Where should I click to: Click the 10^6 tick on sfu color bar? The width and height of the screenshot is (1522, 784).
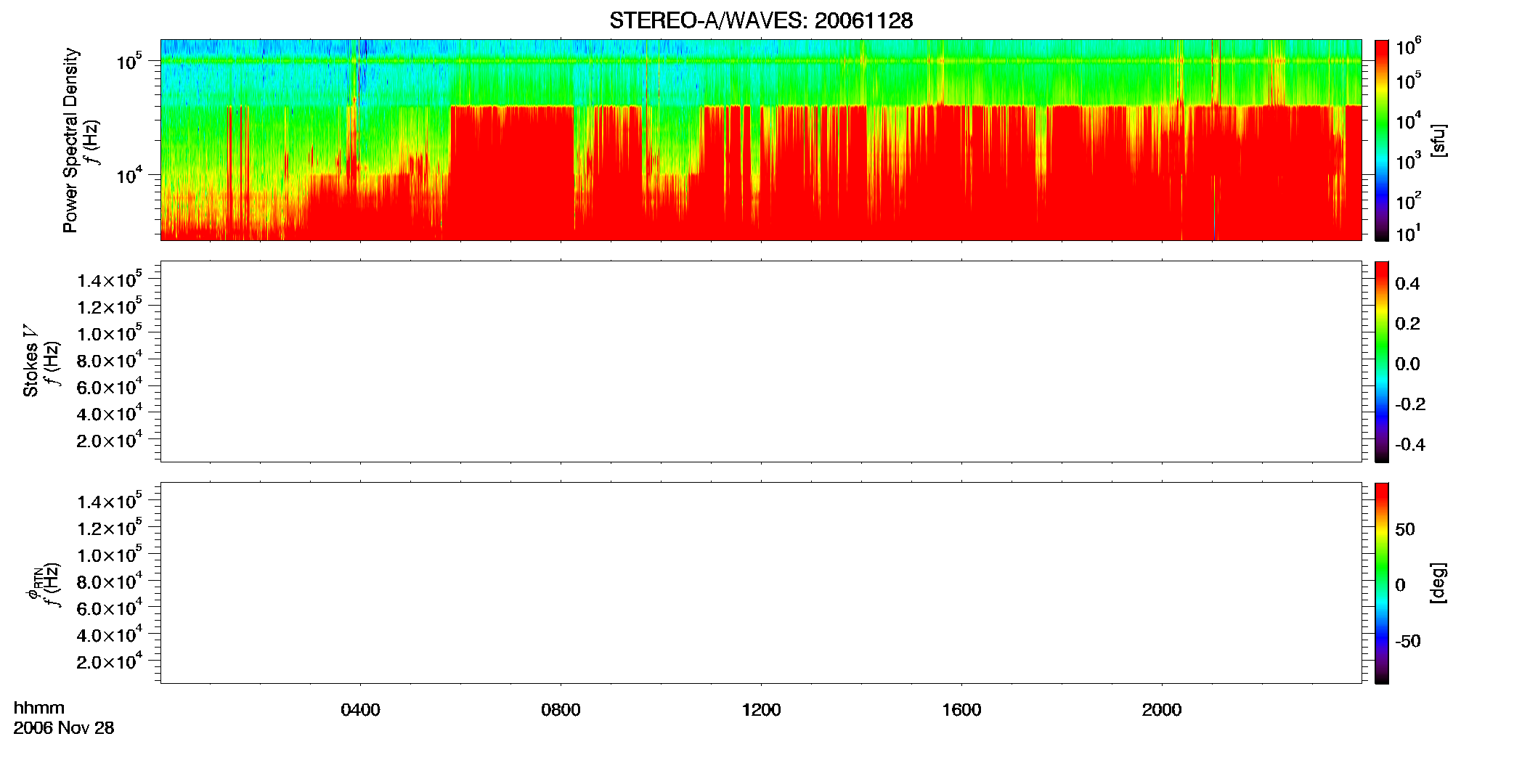click(x=1409, y=48)
